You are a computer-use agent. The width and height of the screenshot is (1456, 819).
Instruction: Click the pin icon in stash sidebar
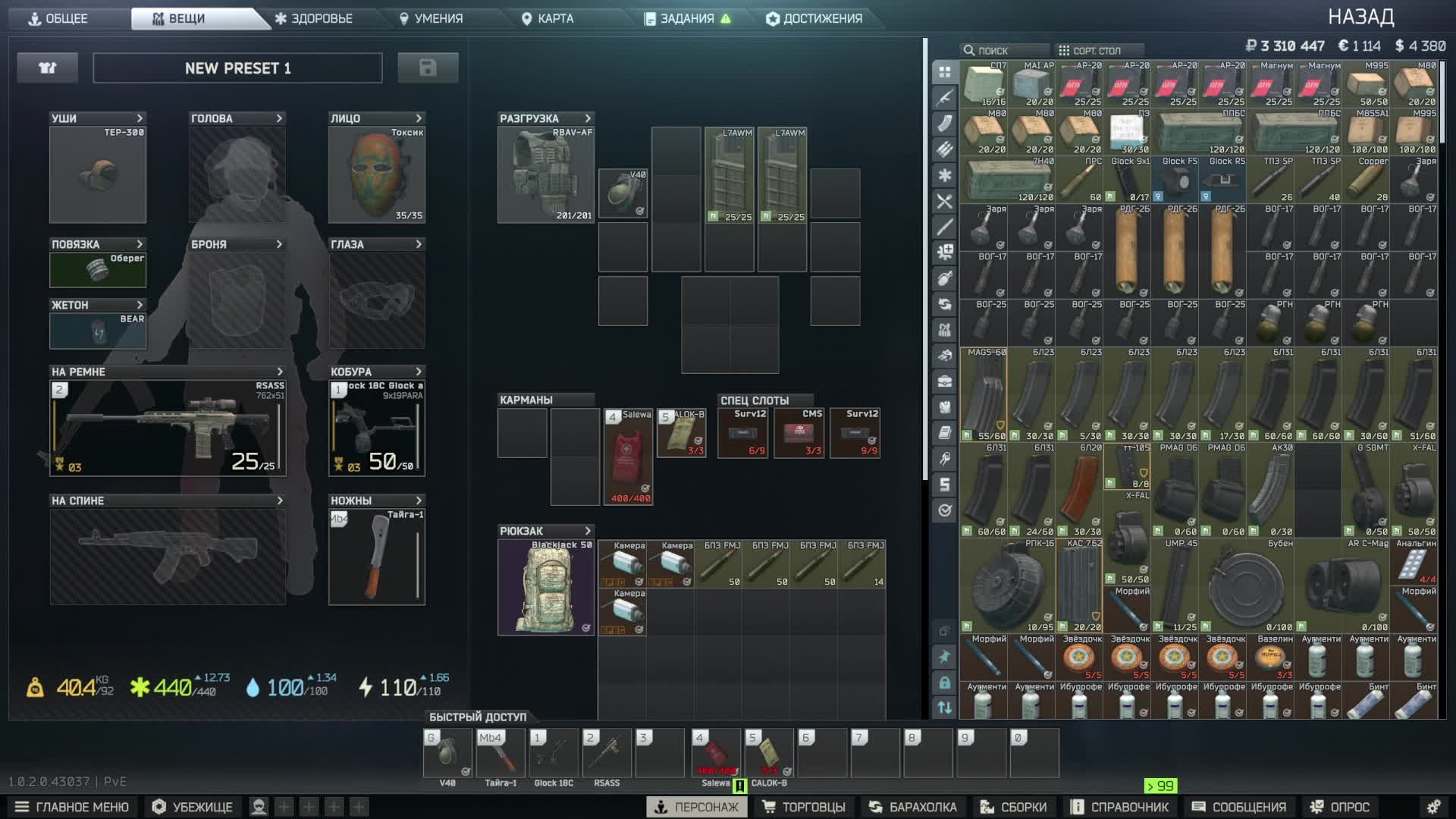944,657
